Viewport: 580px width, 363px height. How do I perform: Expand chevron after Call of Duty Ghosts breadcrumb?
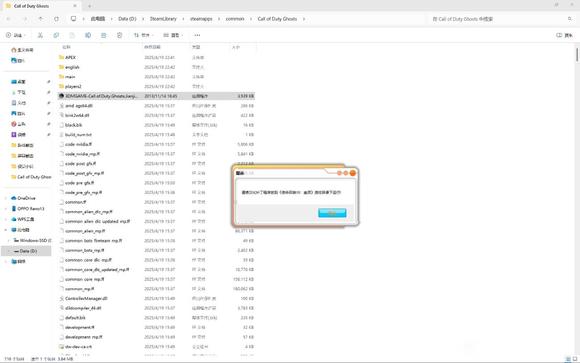click(304, 19)
